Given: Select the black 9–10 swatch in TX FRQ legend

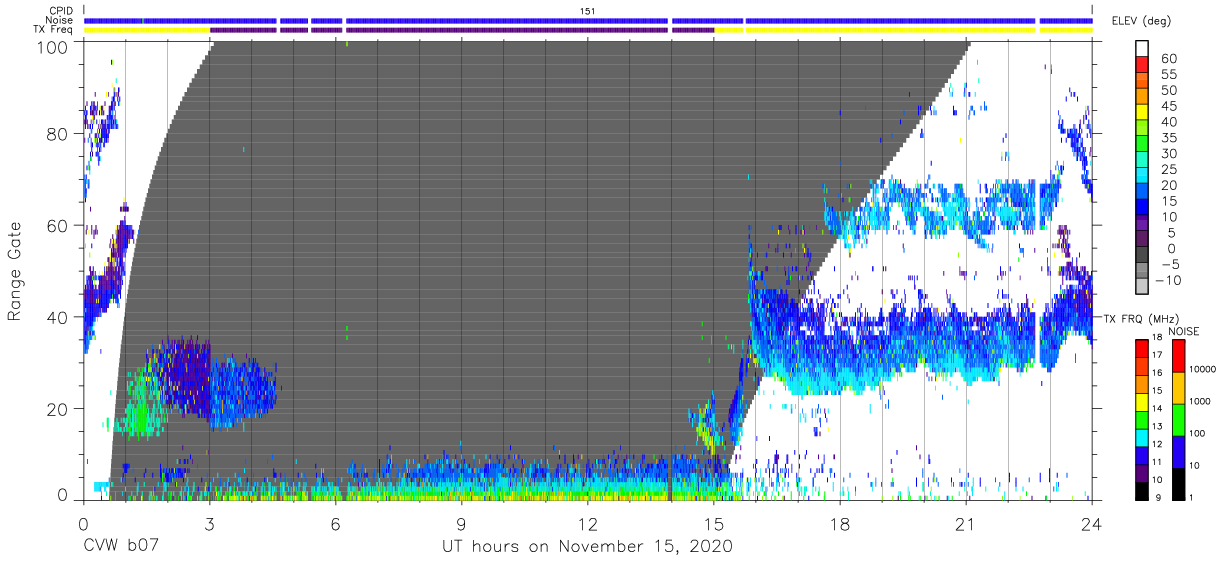Looking at the screenshot, I should pos(1142,489).
